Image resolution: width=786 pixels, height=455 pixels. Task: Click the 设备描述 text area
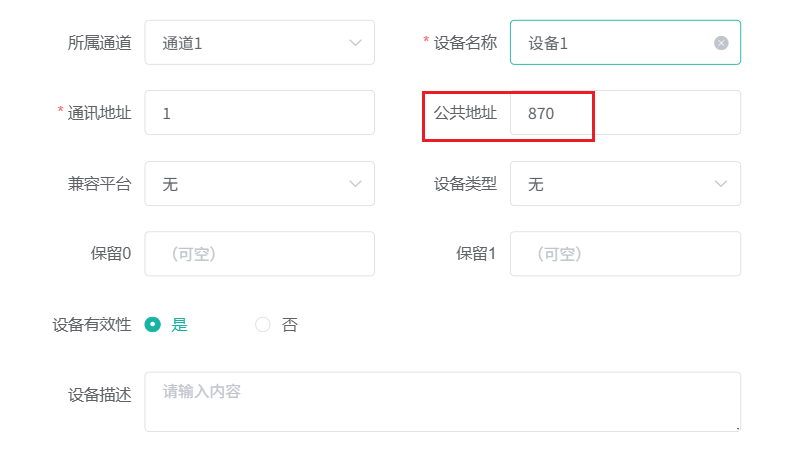442,402
